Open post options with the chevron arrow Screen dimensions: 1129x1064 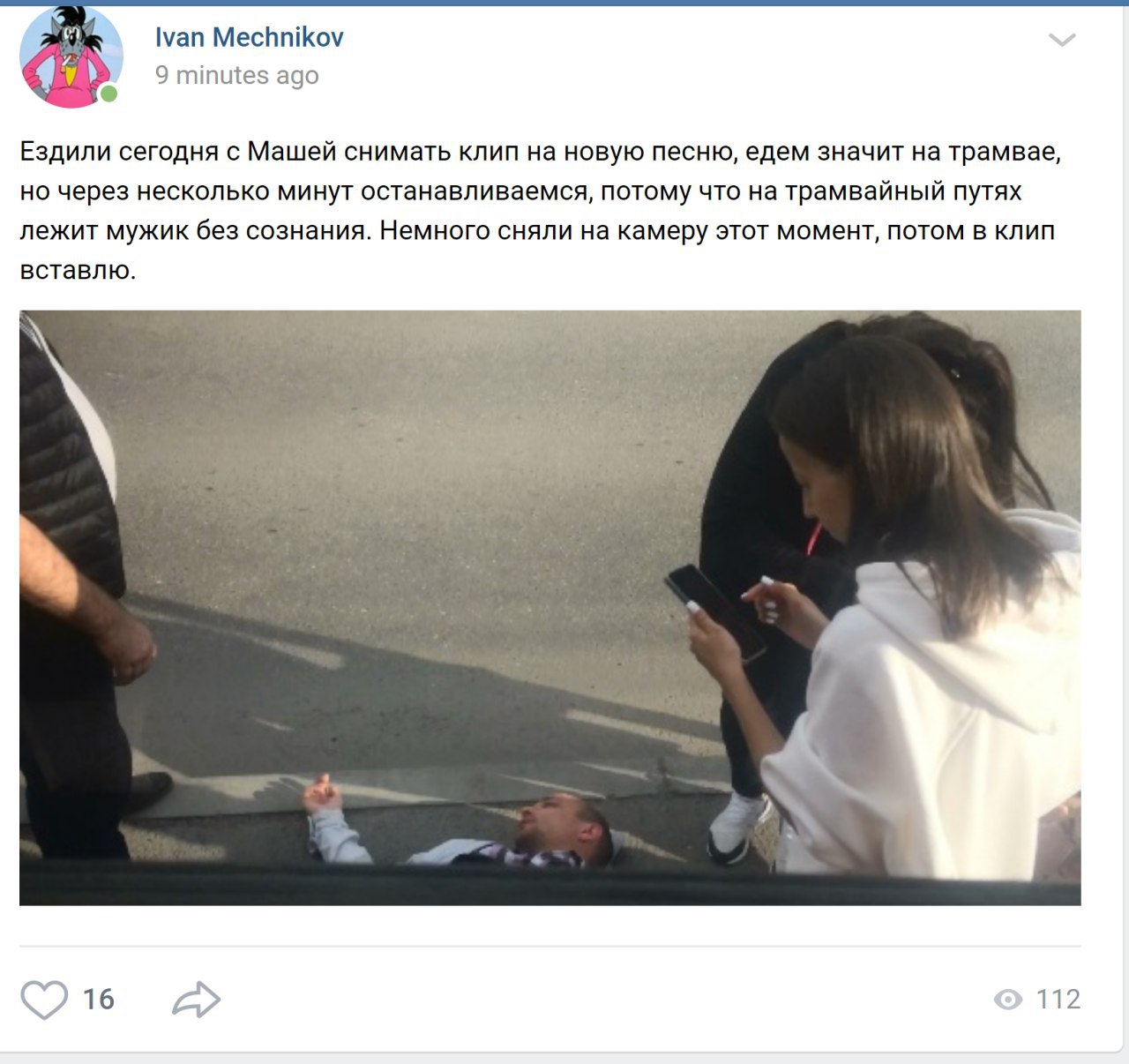(x=1062, y=40)
